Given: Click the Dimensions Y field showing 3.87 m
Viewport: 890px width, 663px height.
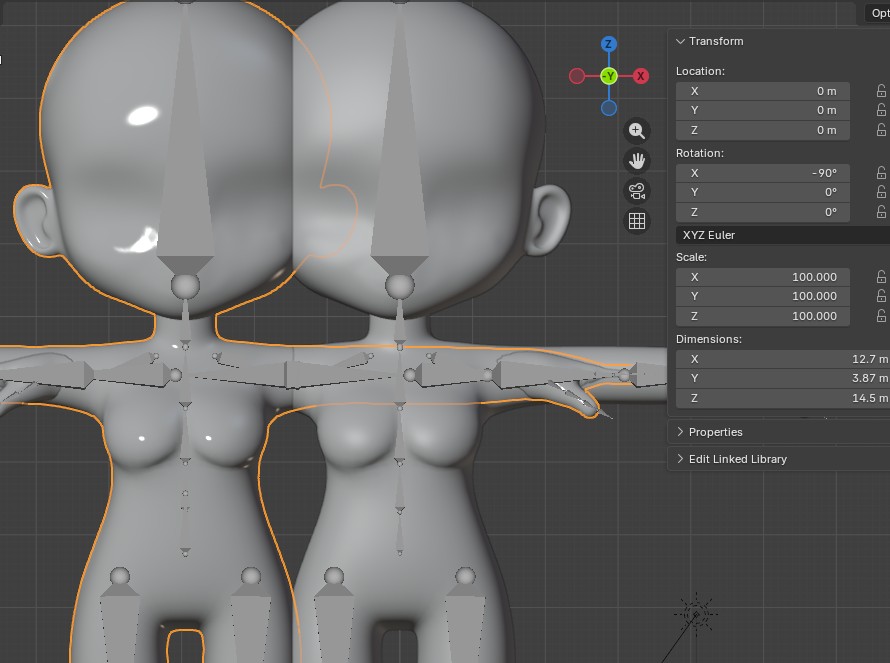Looking at the screenshot, I should tap(782, 378).
